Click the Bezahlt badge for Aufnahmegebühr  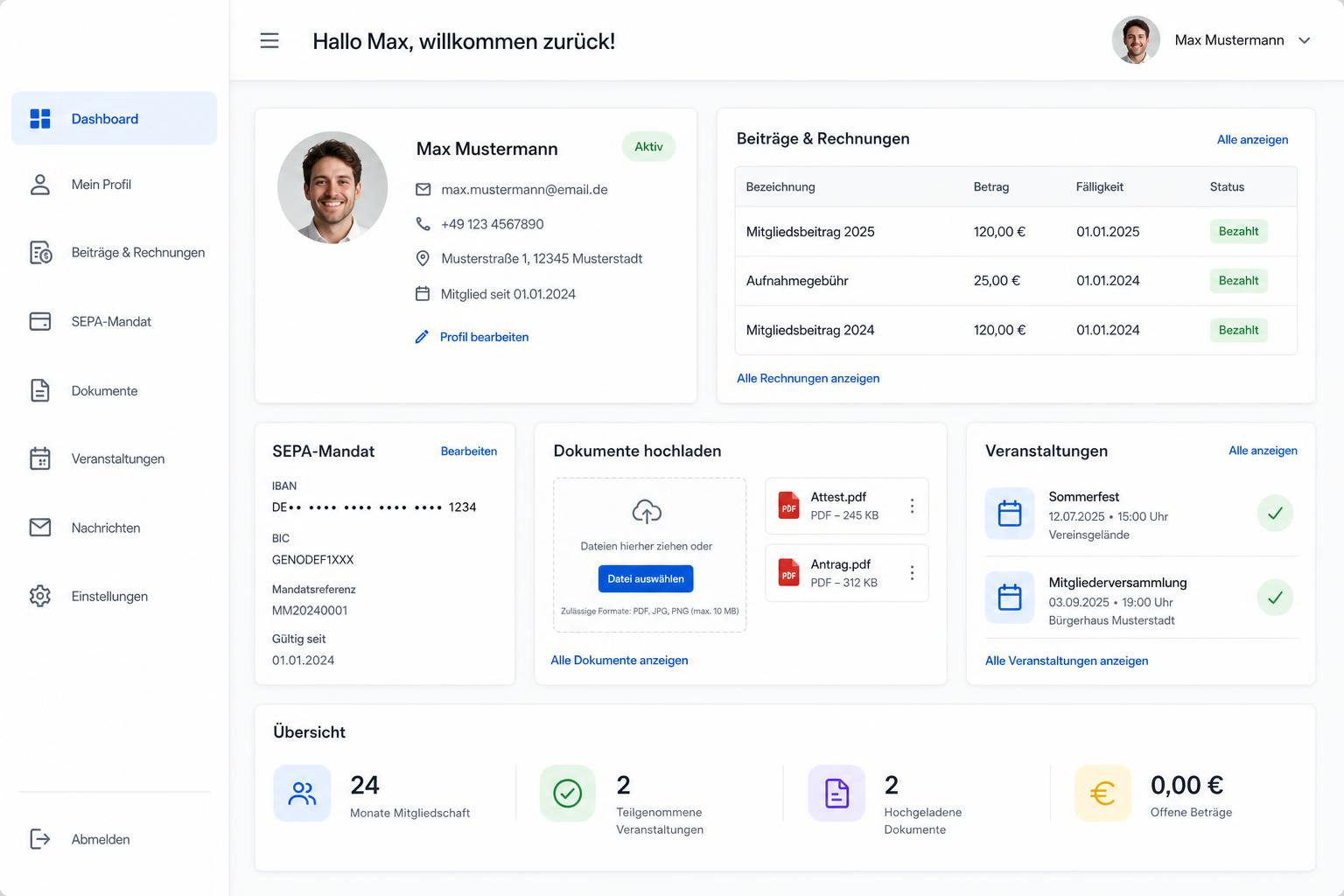click(x=1238, y=281)
